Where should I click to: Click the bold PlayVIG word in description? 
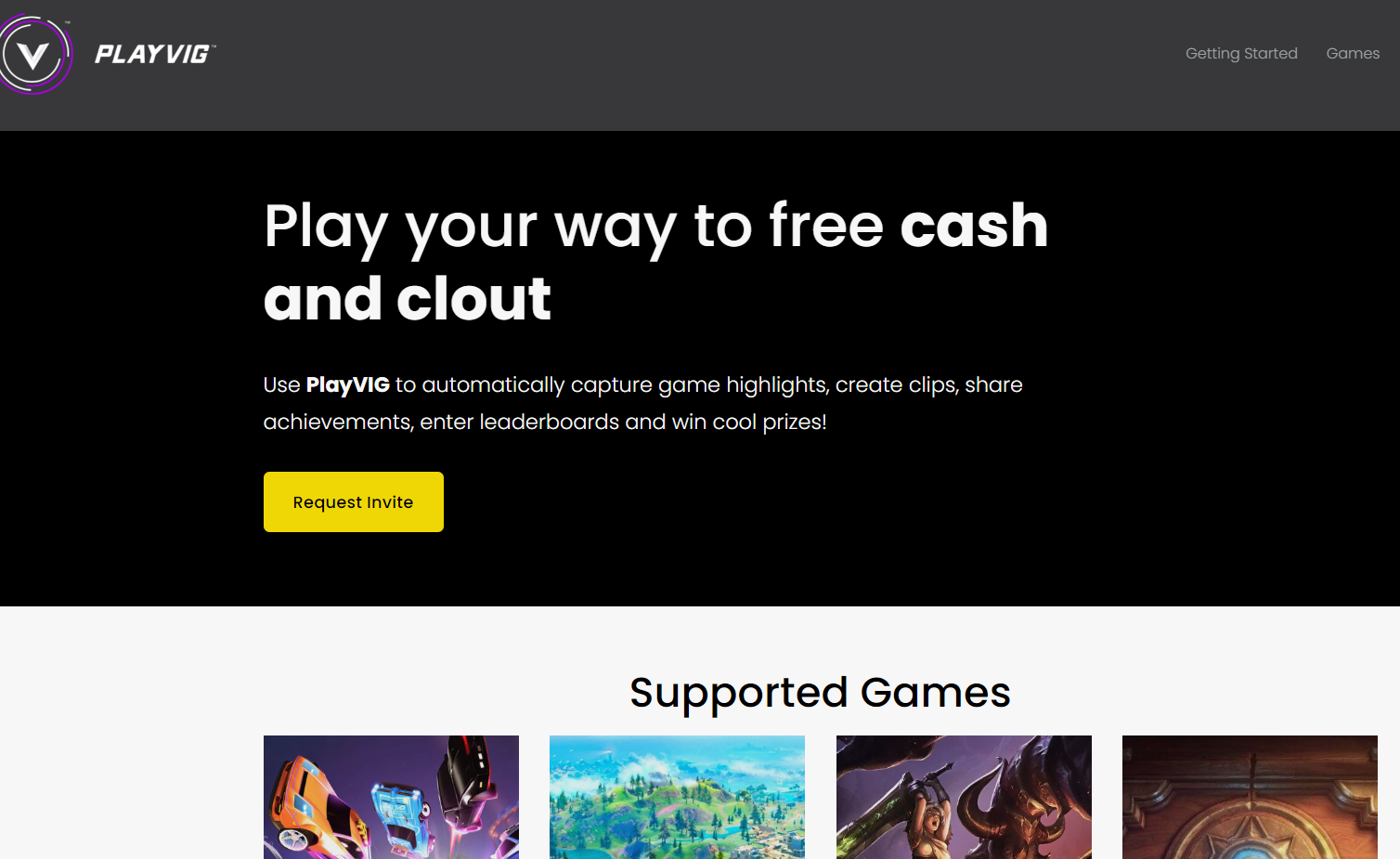click(x=348, y=384)
